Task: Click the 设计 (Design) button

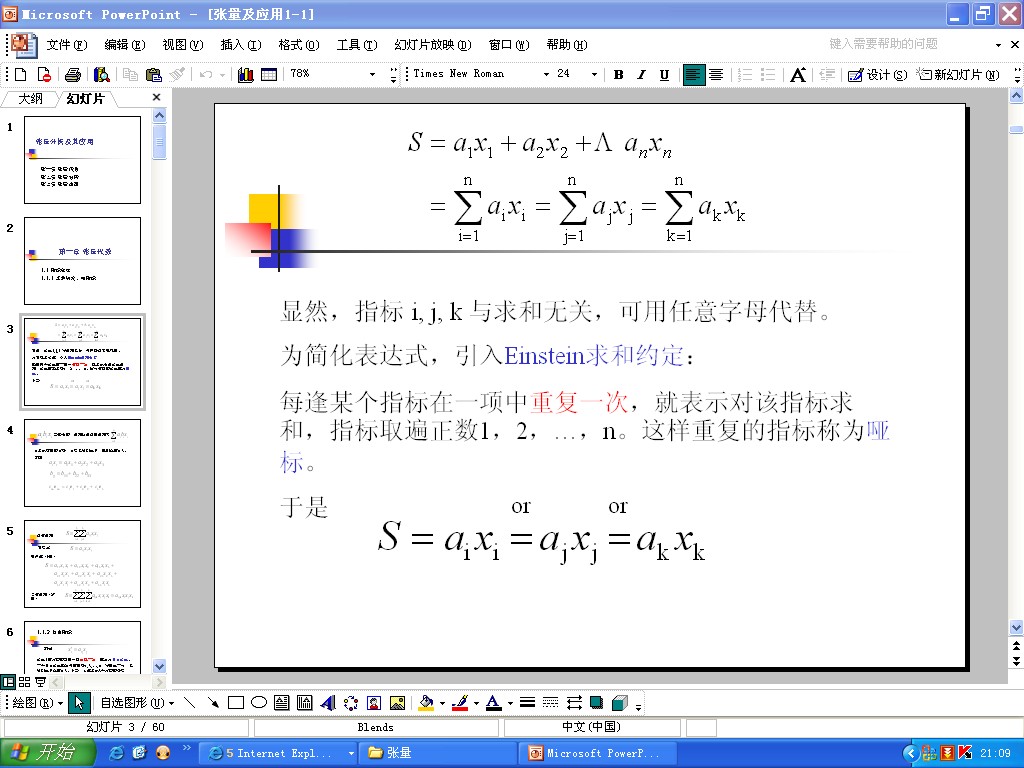Action: 877,74
